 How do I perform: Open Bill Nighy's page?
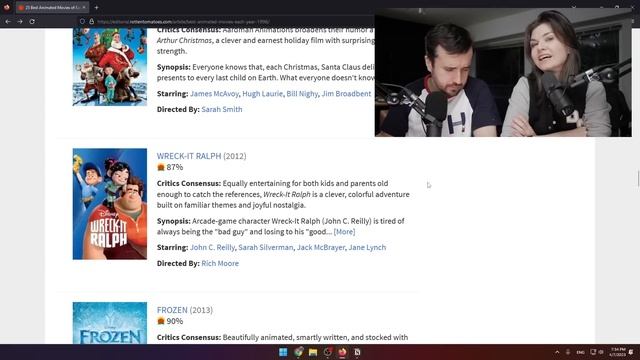(302, 94)
